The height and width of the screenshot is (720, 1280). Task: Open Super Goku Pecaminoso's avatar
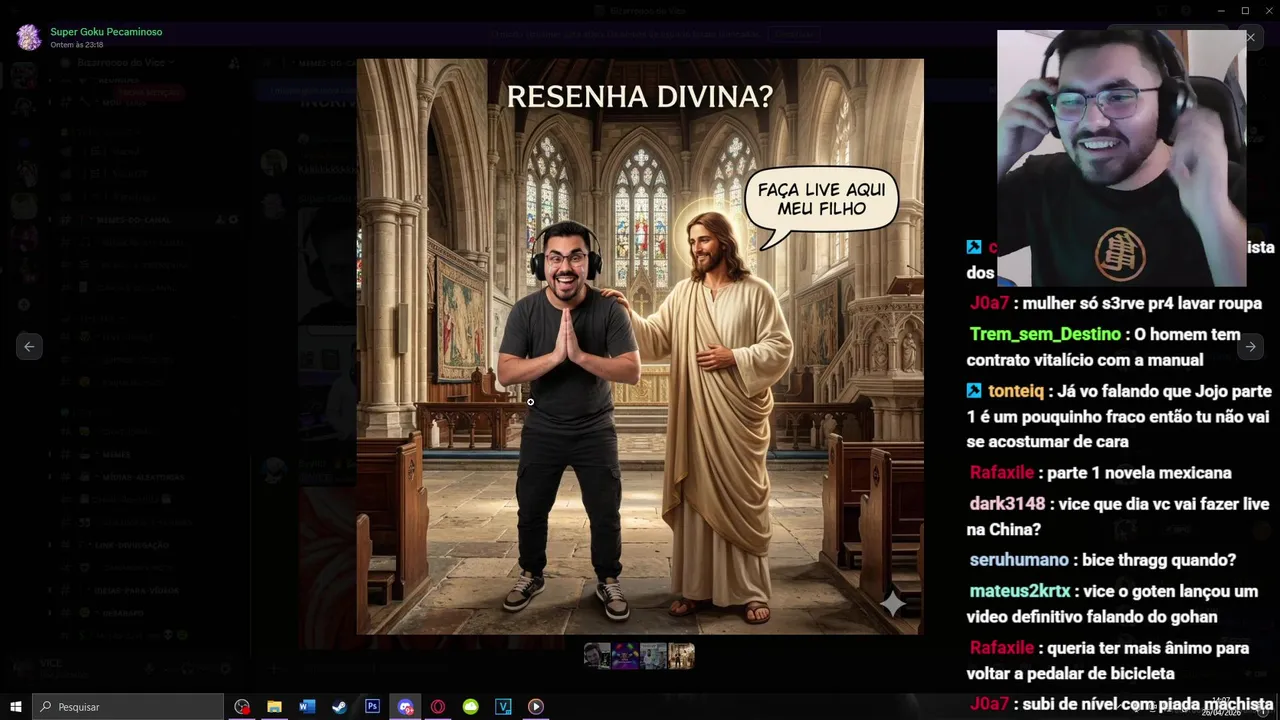click(x=30, y=38)
